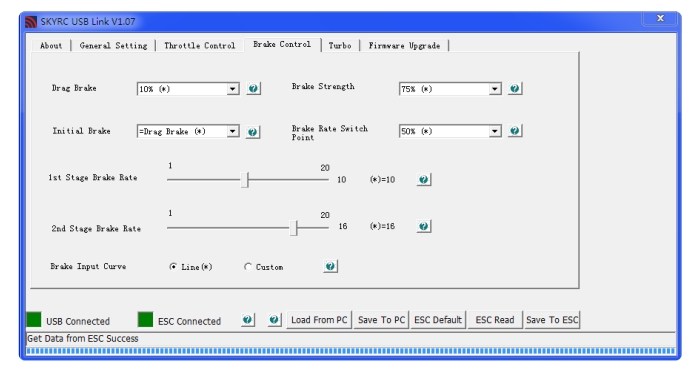Image resolution: width=695 pixels, height=367 pixels.
Task: Click the 'ESC Connected' label
Action: pyautogui.click(x=189, y=321)
